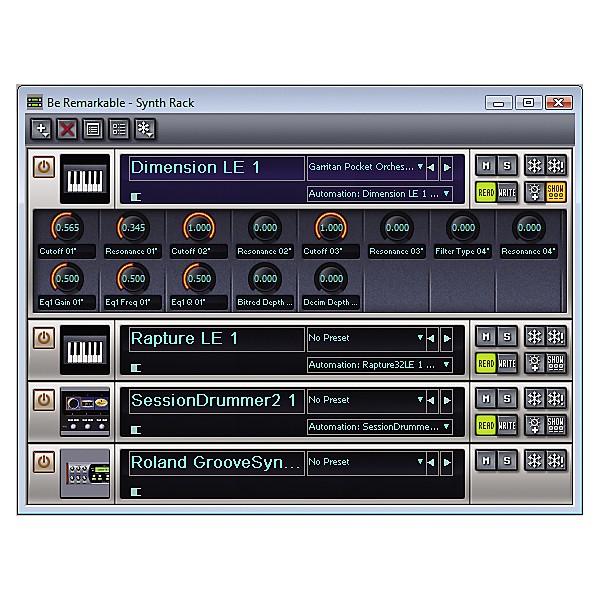Show assigned controls on Rapture LE 1
Image resolution: width=600 pixels, height=600 pixels.
(x=556, y=363)
